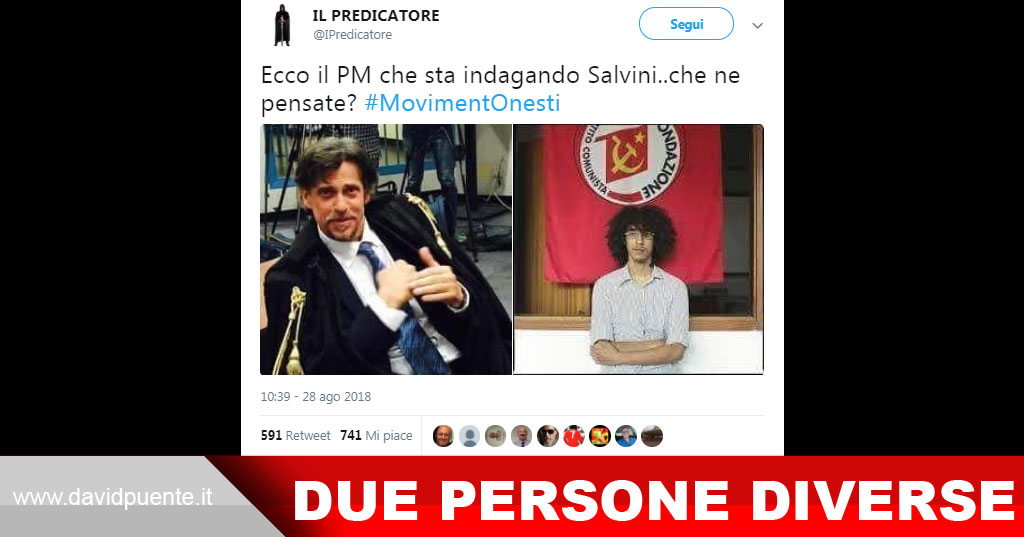Open the fifth avatar with sunglasses
The width and height of the screenshot is (1024, 537).
548,436
